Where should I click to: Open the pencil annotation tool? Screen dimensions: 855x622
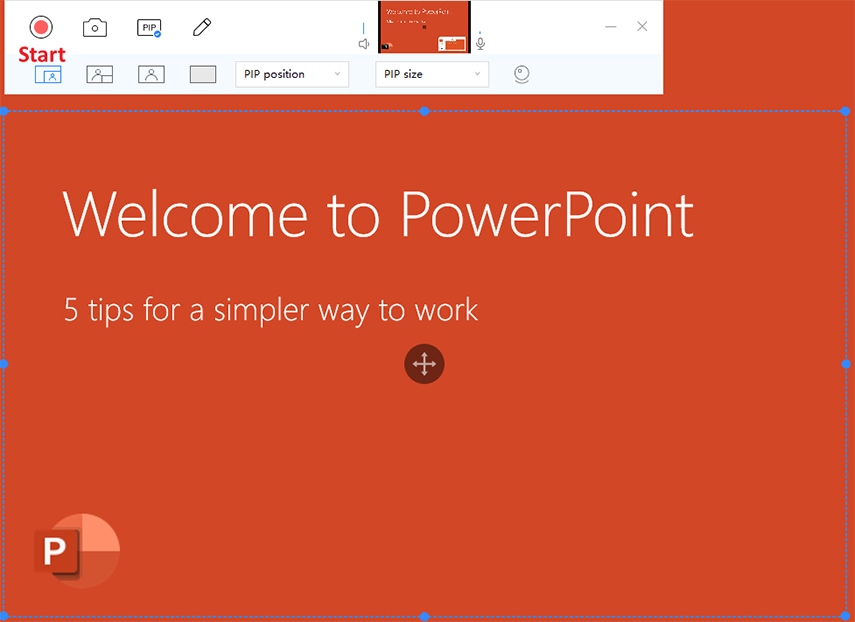pos(202,27)
